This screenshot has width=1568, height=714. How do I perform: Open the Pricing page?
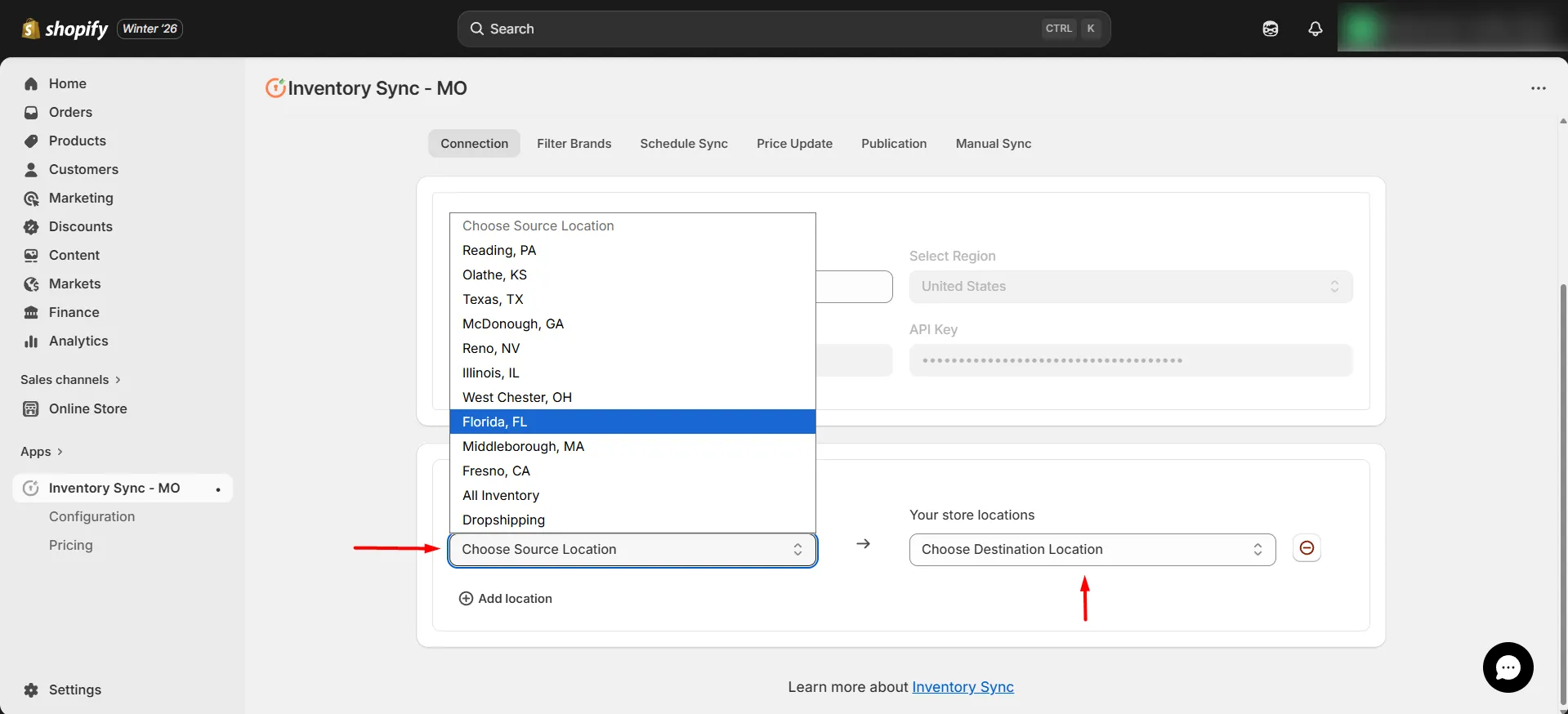pyautogui.click(x=70, y=545)
